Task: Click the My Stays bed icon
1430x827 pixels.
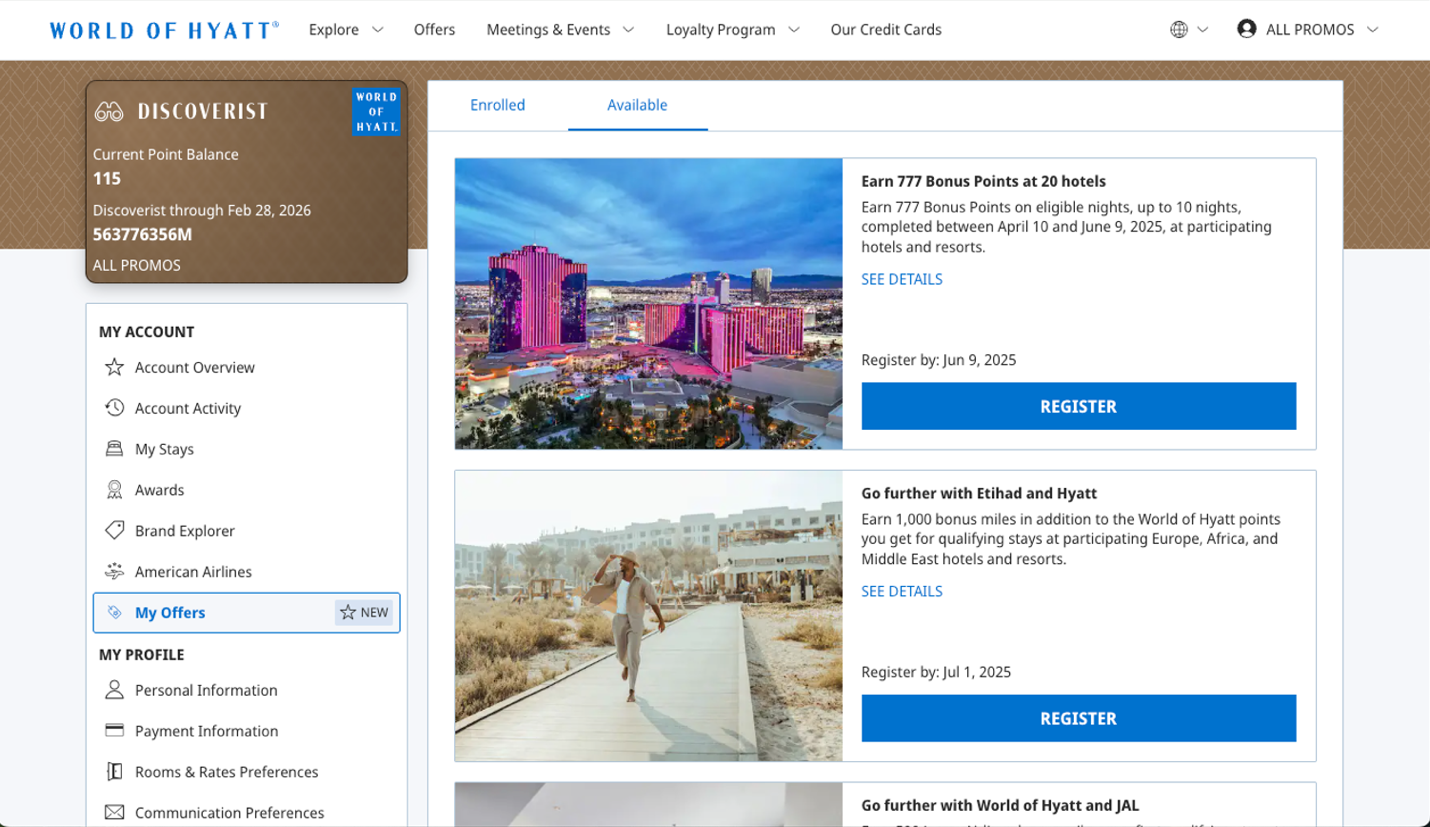Action: tap(114, 449)
